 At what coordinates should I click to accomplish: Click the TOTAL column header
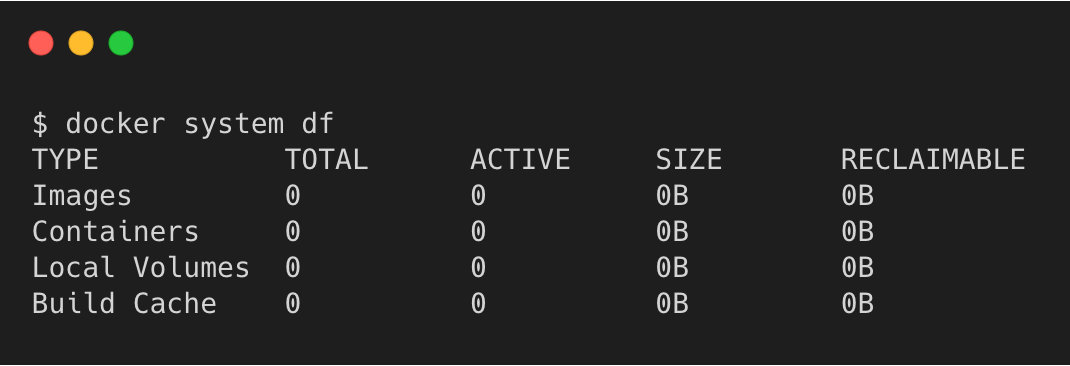326,160
